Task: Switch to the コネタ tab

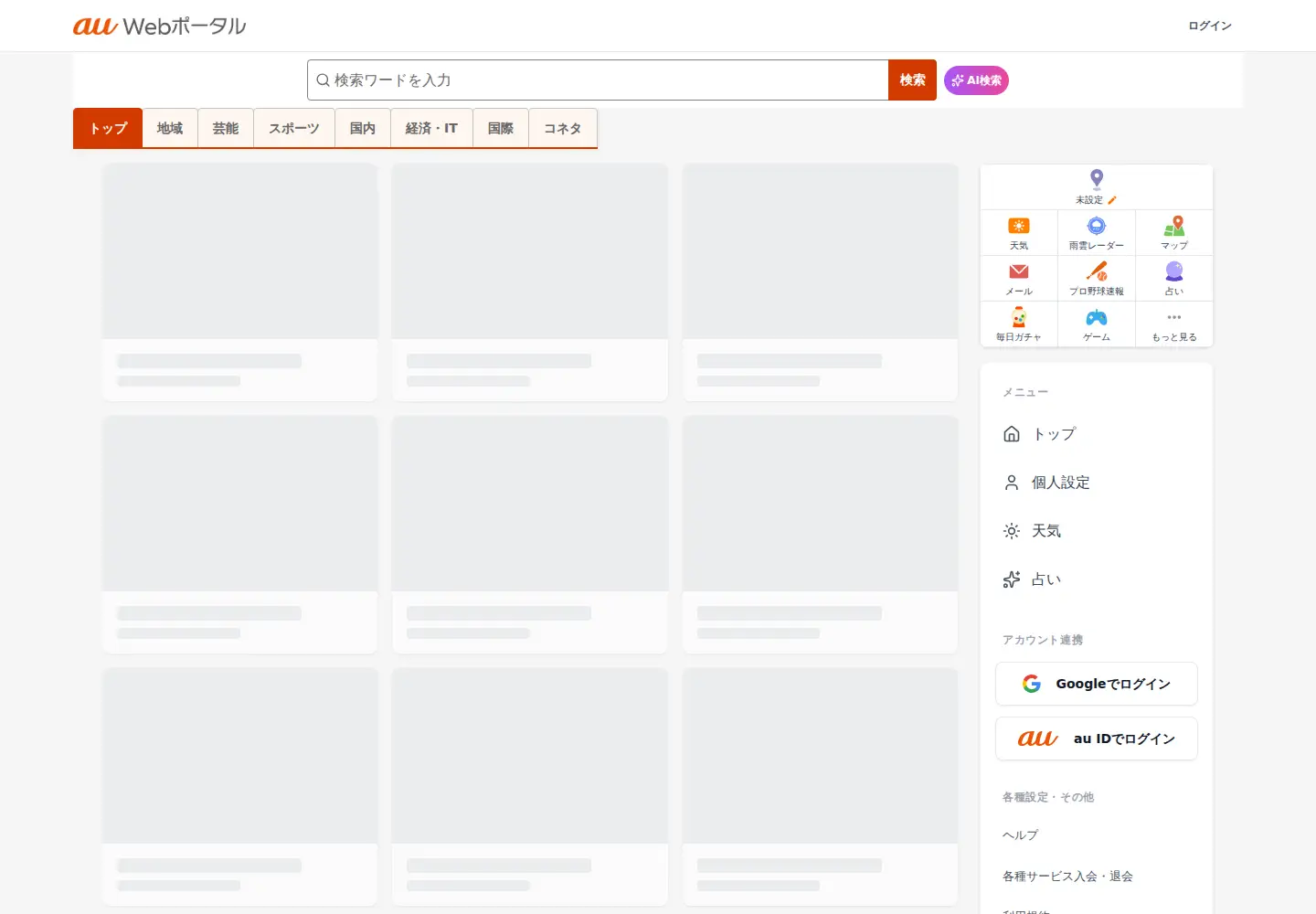Action: pos(563,128)
